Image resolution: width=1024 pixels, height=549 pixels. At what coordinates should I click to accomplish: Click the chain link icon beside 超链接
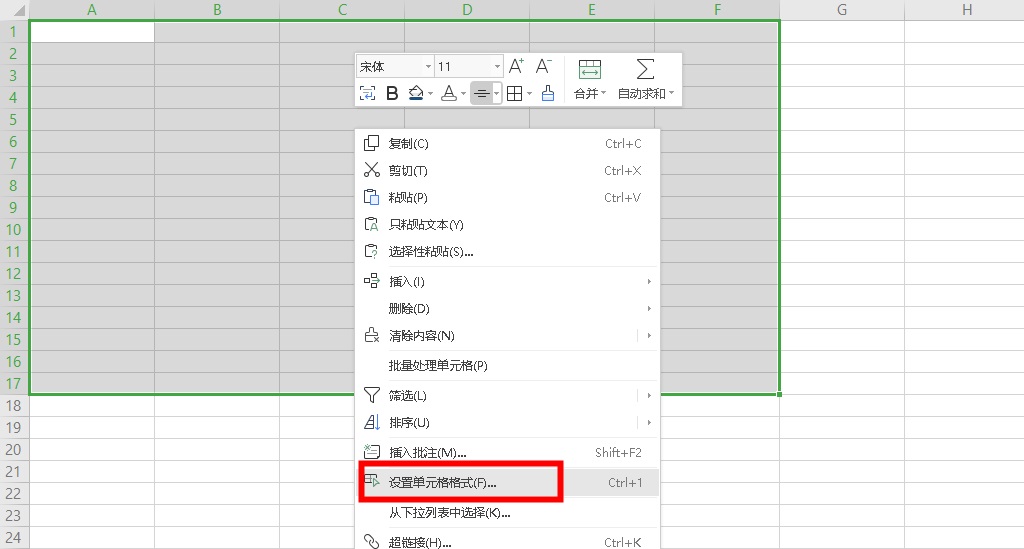click(372, 541)
